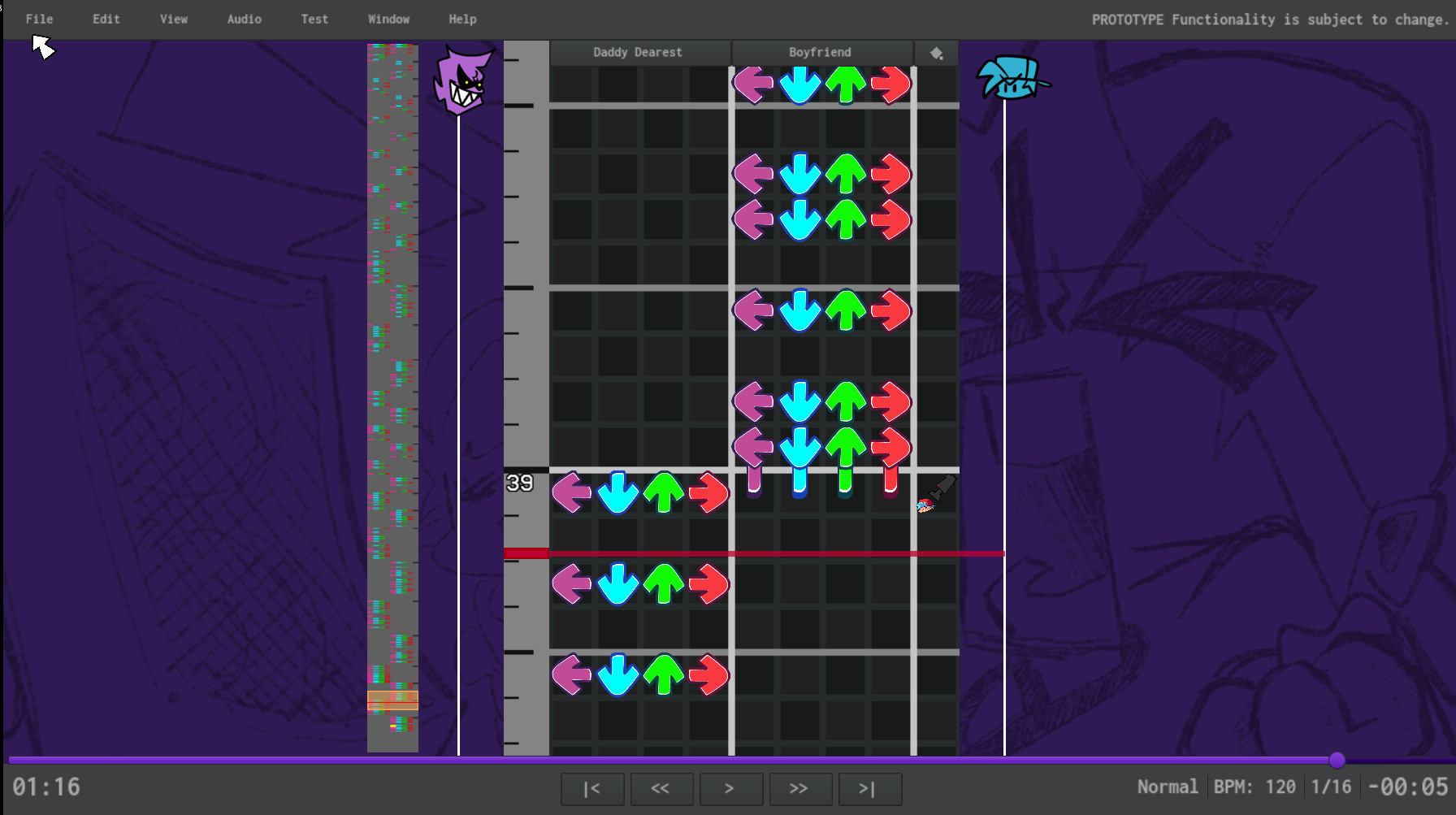Click the 01:16 elapsed time display
Viewport: 1456px width, 815px height.
(x=46, y=787)
